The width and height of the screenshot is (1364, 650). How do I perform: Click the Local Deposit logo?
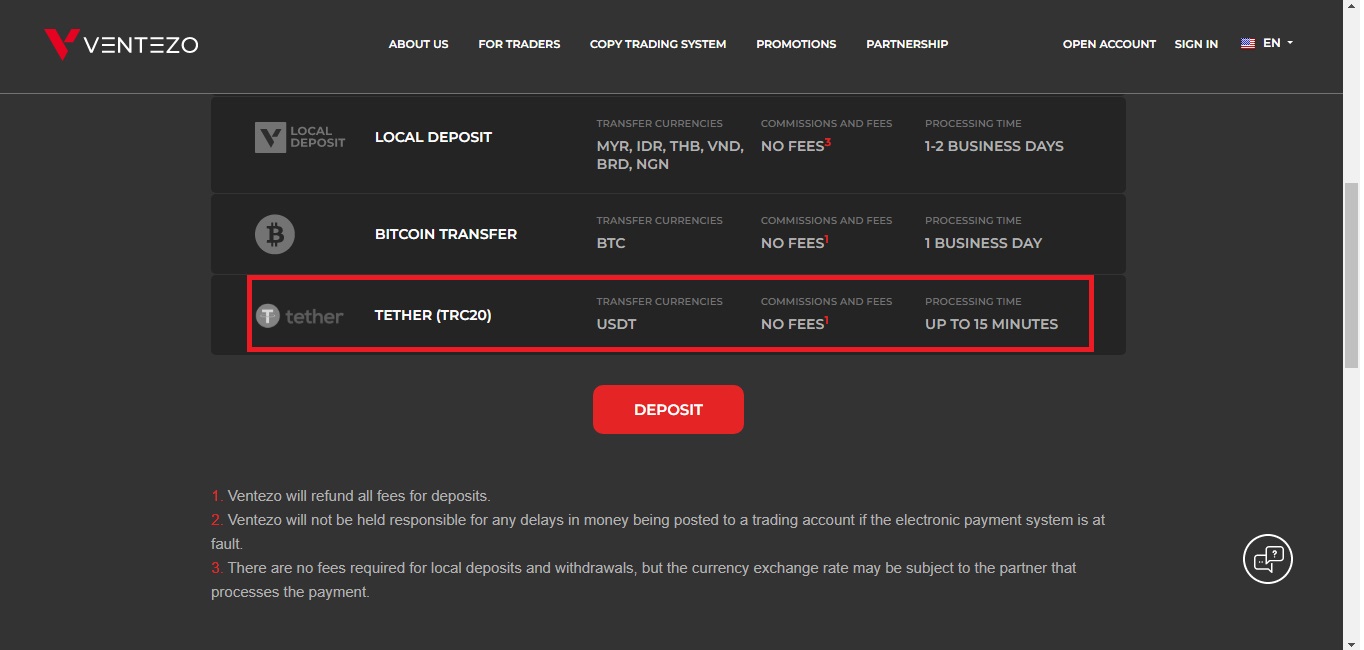pos(300,137)
